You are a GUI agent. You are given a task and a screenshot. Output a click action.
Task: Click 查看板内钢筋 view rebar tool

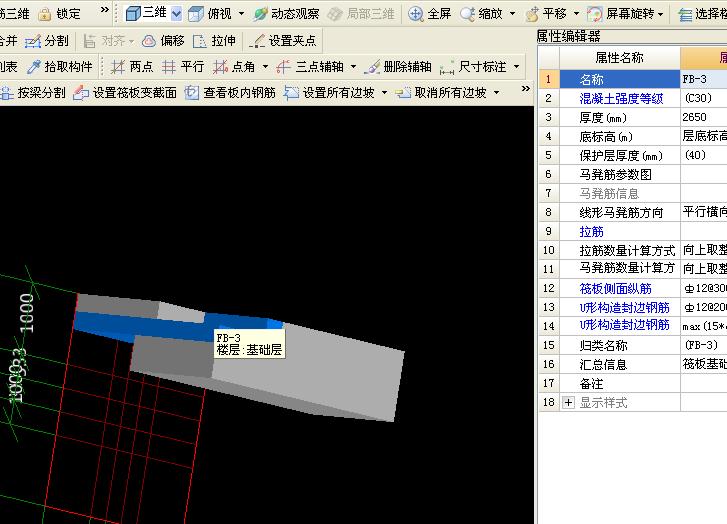pos(230,93)
